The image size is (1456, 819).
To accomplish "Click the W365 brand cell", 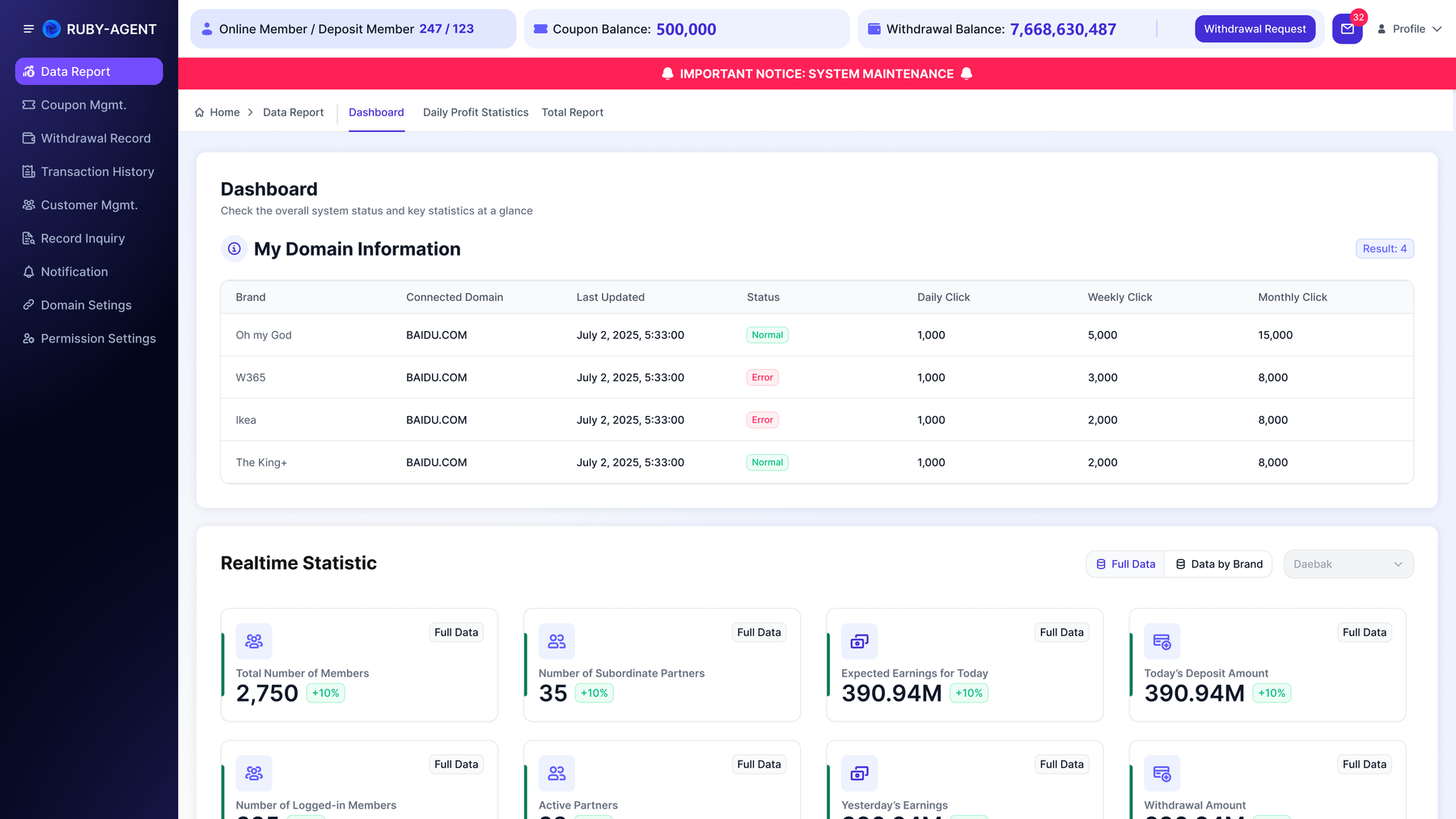I will 251,377.
